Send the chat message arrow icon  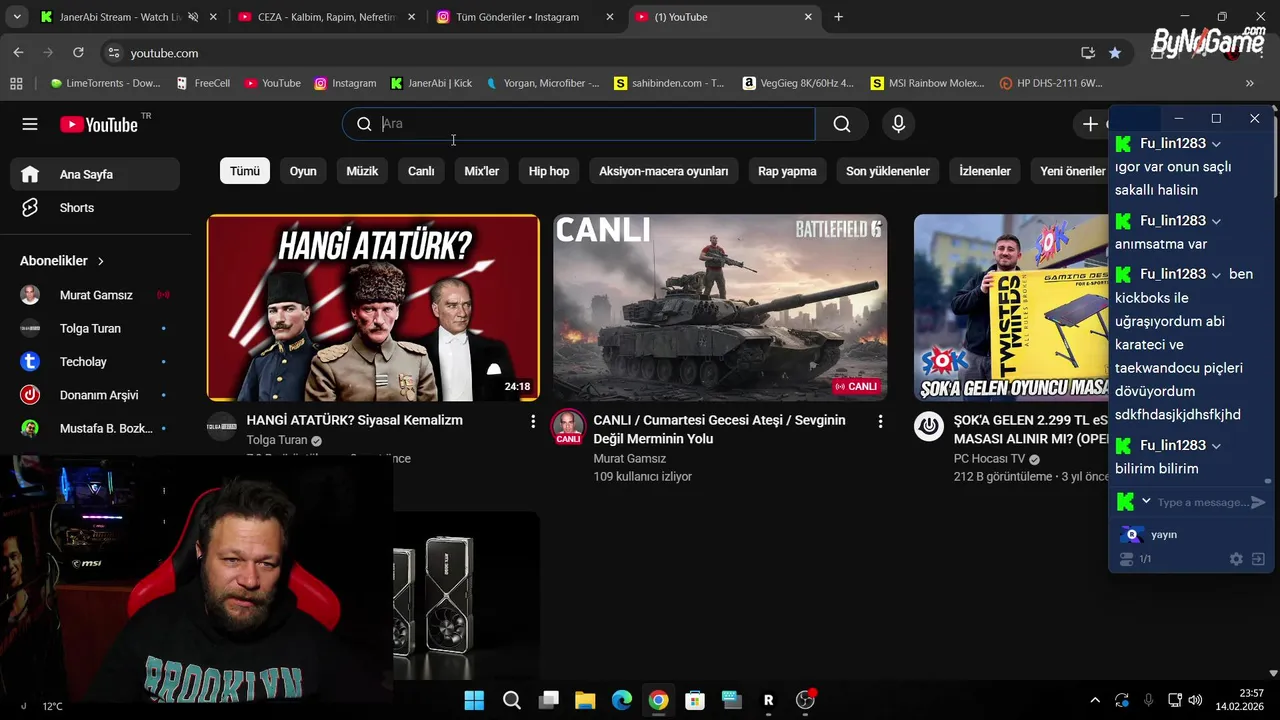[x=1258, y=502]
